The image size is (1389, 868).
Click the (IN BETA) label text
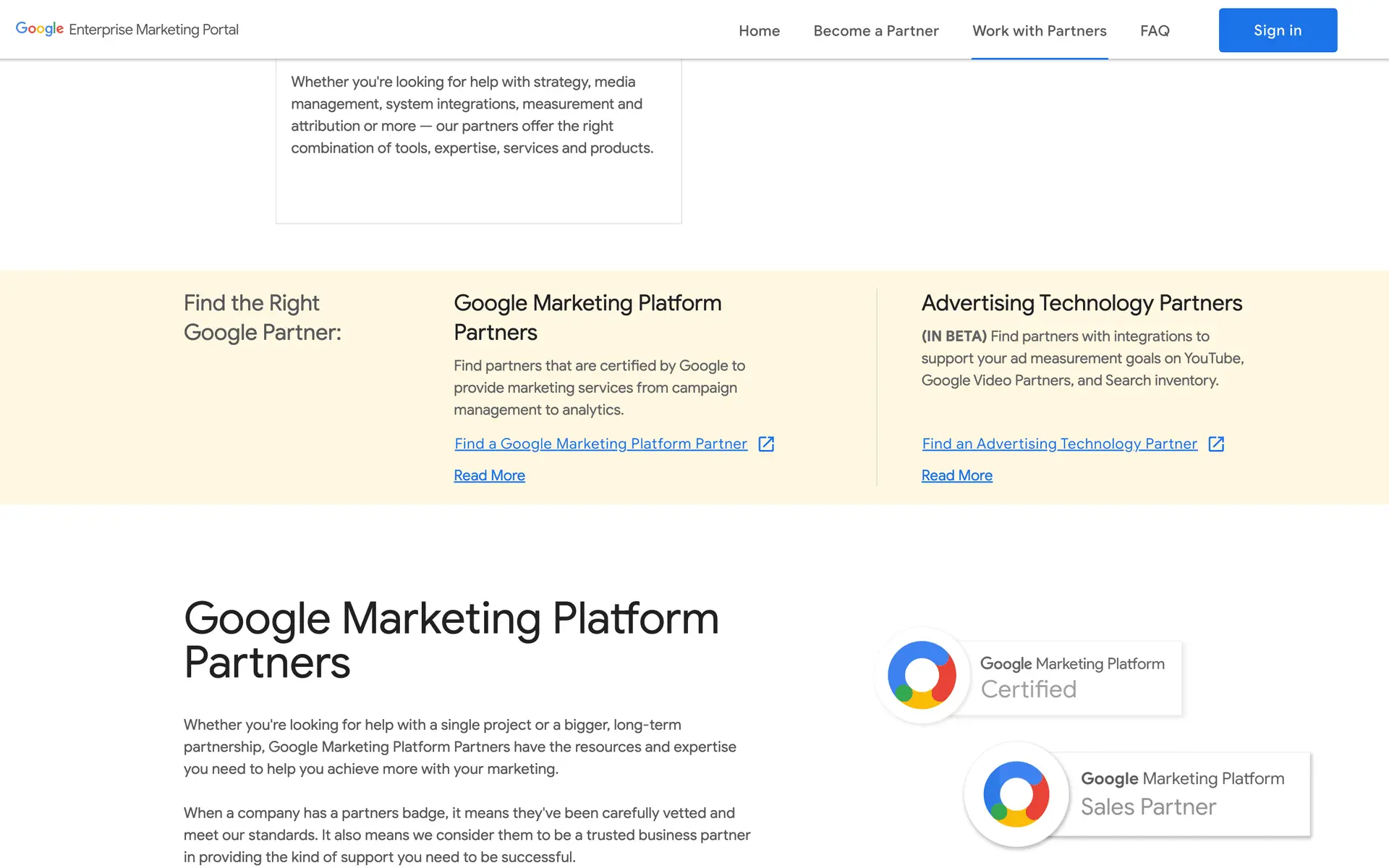point(953,336)
